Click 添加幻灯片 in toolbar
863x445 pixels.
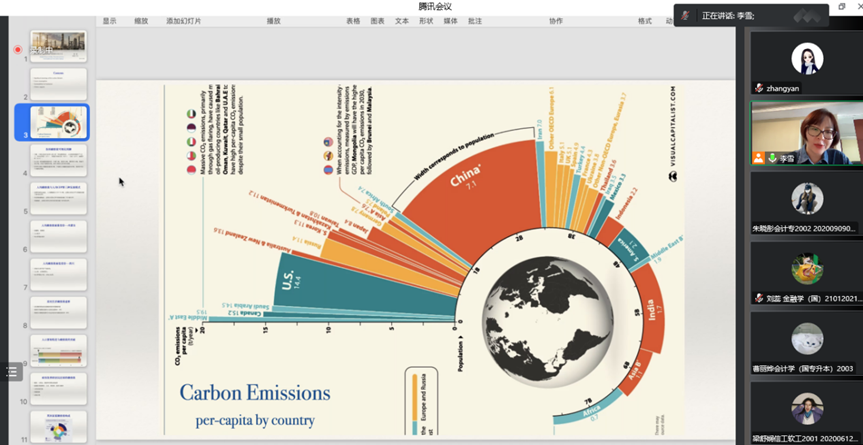point(183,21)
